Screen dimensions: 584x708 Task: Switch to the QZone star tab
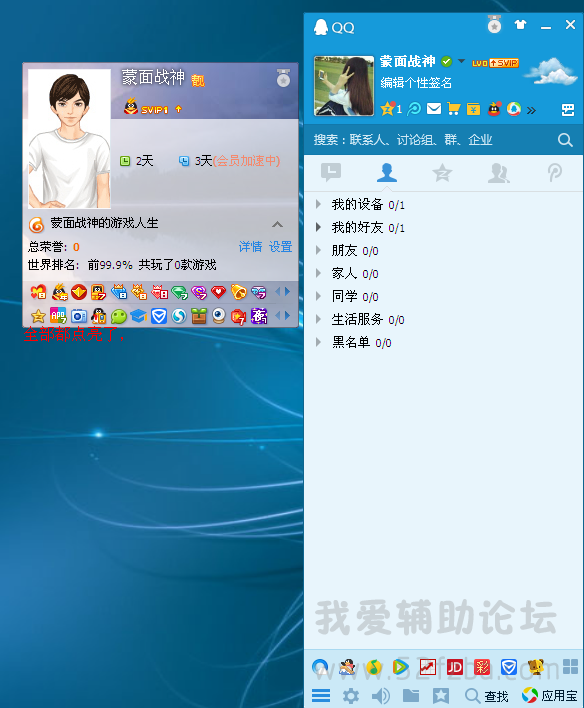442,173
